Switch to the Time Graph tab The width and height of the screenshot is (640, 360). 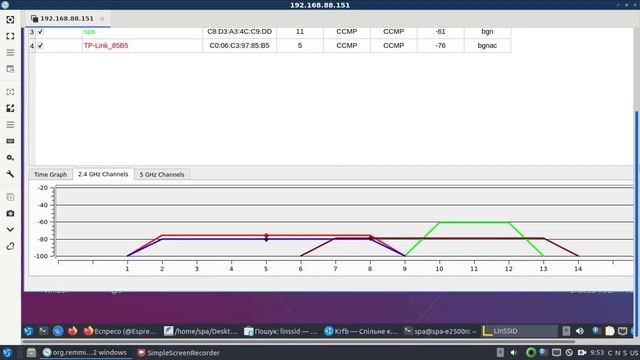(50, 174)
